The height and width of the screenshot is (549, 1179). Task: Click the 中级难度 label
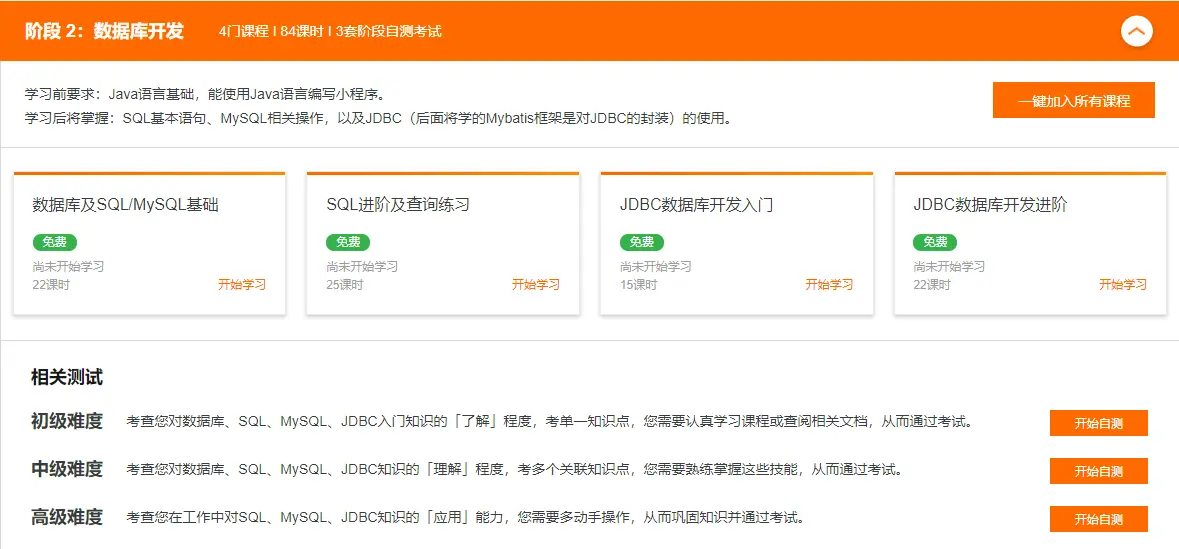(x=67, y=469)
